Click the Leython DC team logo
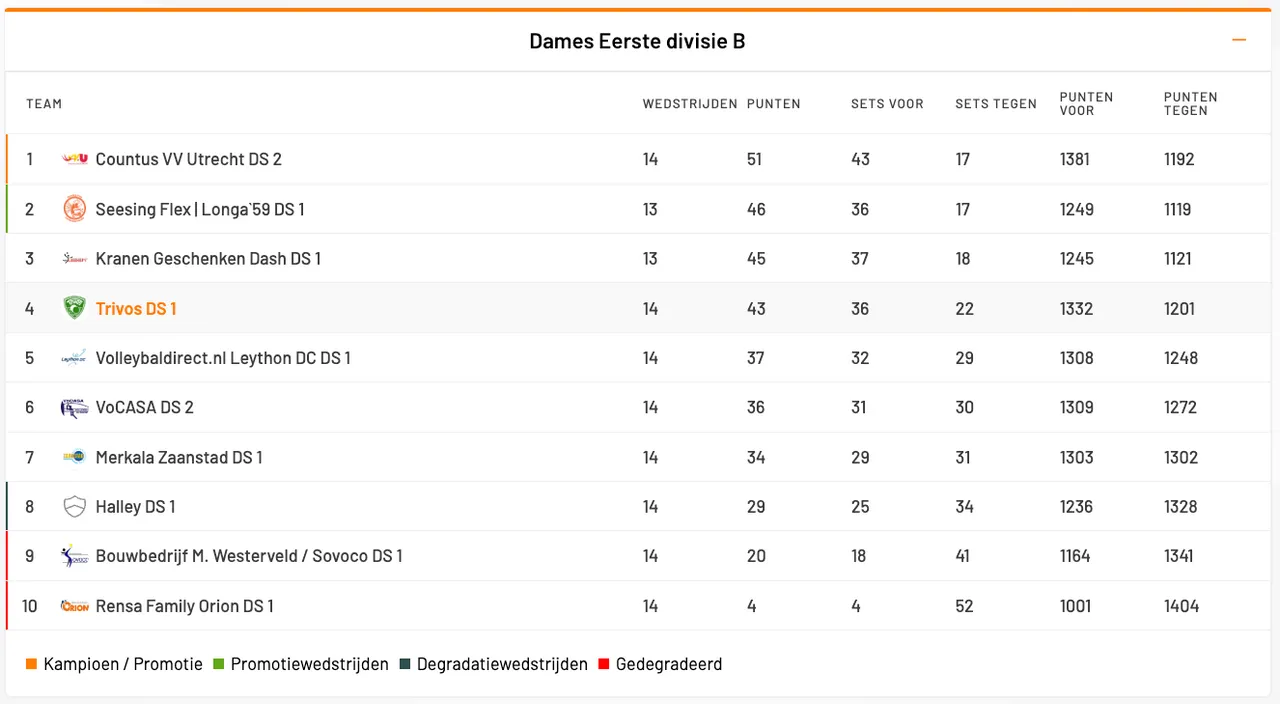The width and height of the screenshot is (1280, 704). [x=75, y=358]
